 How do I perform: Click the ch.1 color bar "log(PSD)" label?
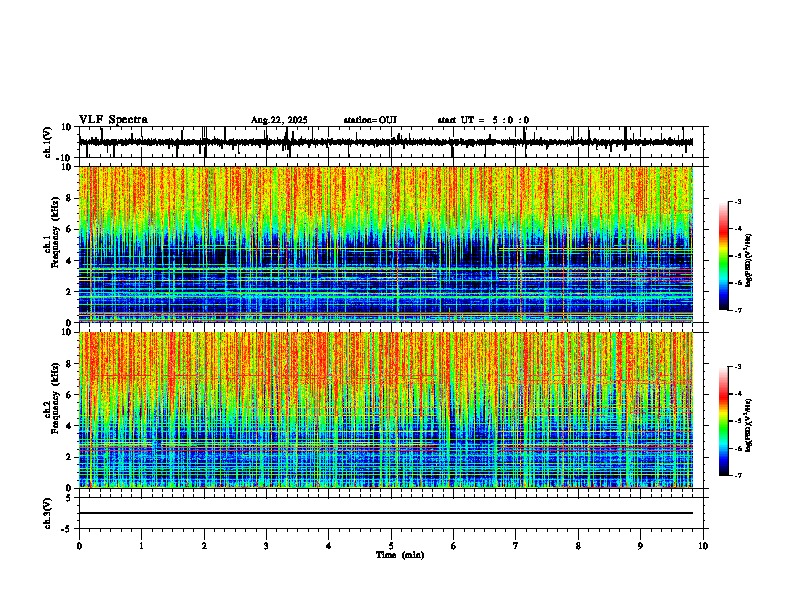(749, 261)
